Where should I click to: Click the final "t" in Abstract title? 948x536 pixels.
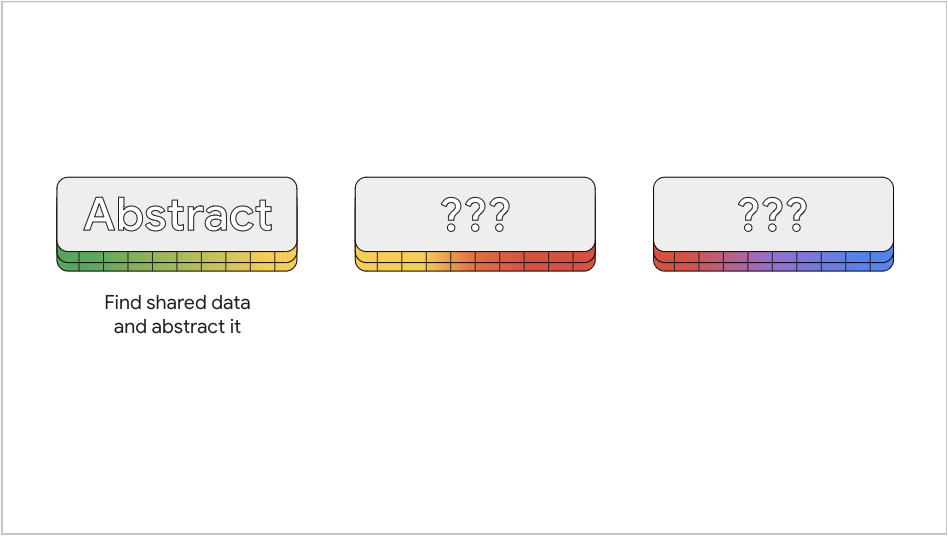pyautogui.click(x=263, y=214)
